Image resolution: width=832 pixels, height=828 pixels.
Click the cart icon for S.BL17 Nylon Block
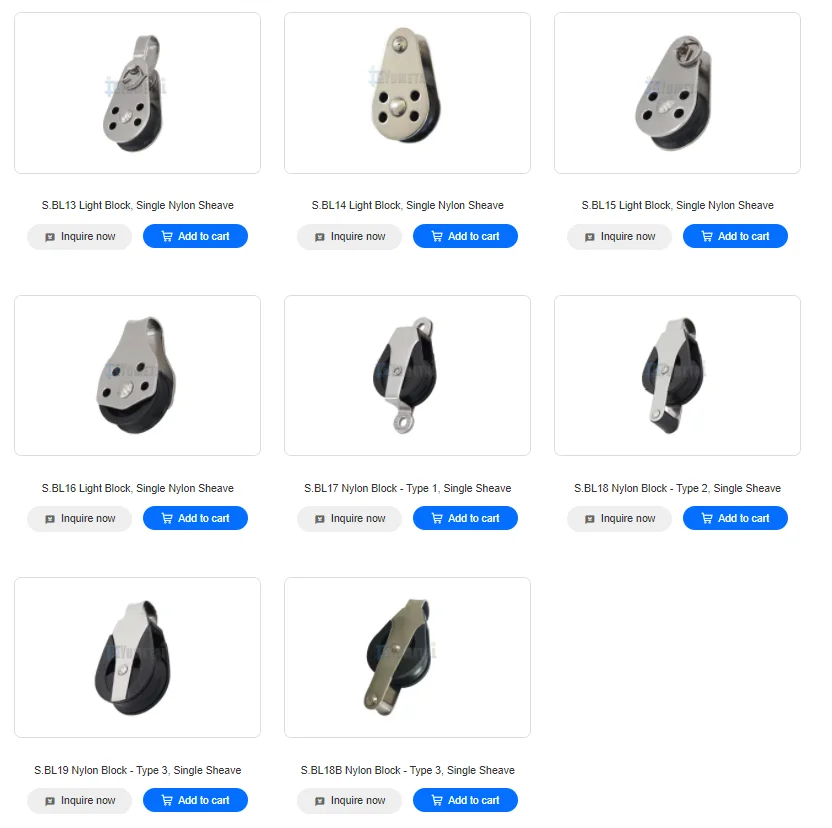pyautogui.click(x=437, y=519)
